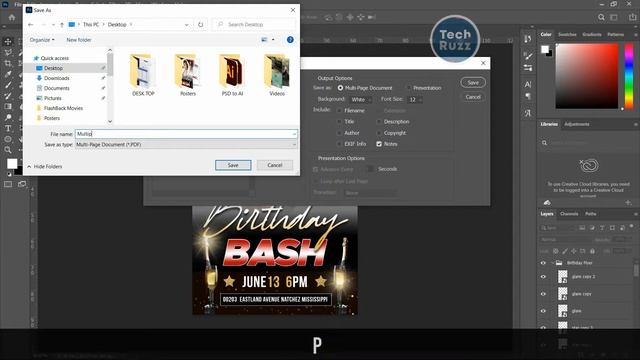This screenshot has width=640, height=360.
Task: Open the PSD to AI folder
Action: pyautogui.click(x=232, y=76)
